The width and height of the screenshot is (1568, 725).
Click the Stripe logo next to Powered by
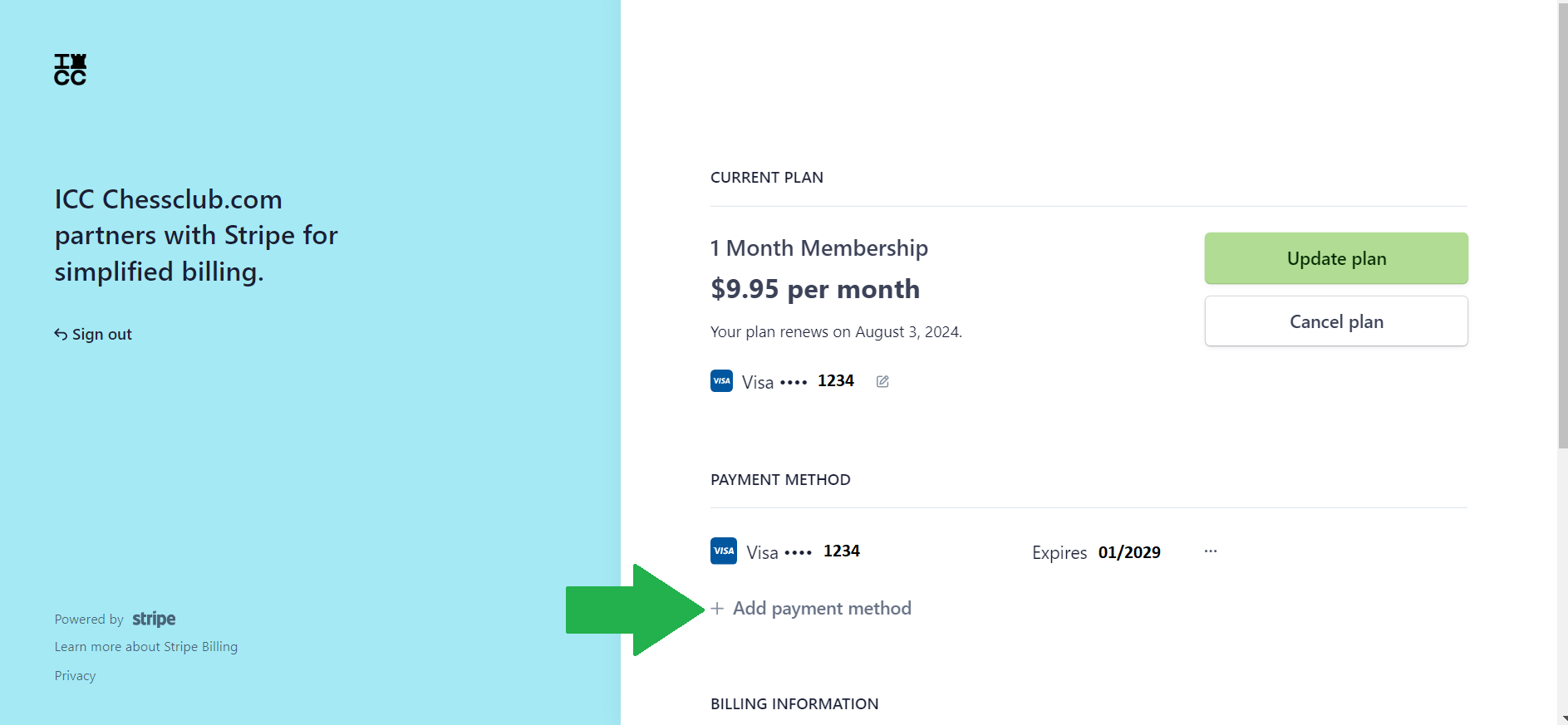coord(154,619)
